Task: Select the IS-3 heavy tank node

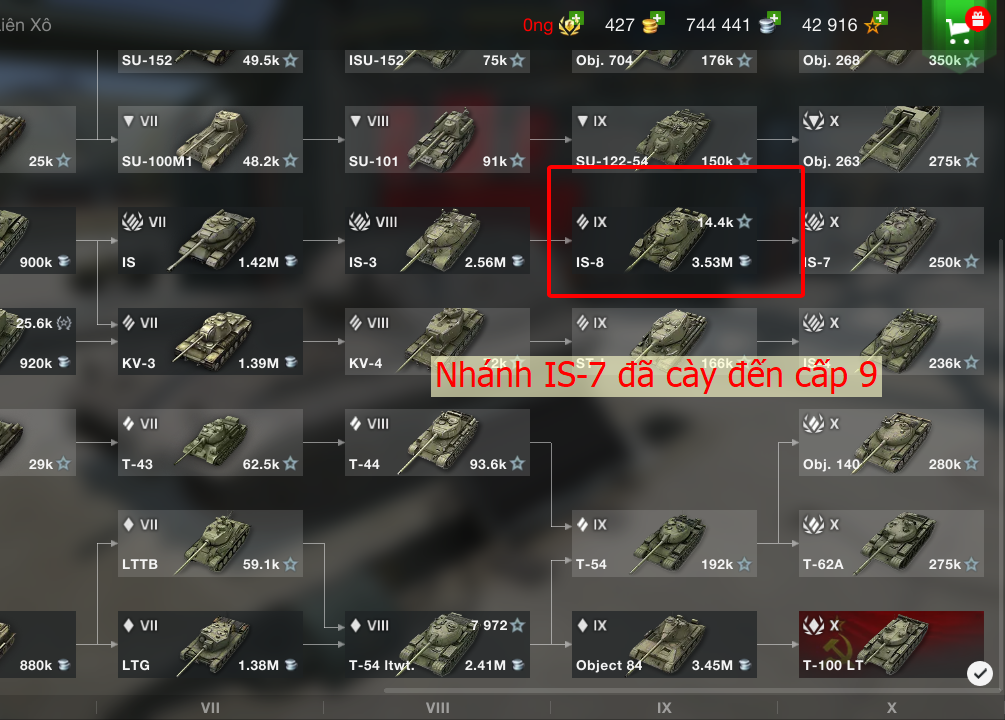Action: pos(437,240)
